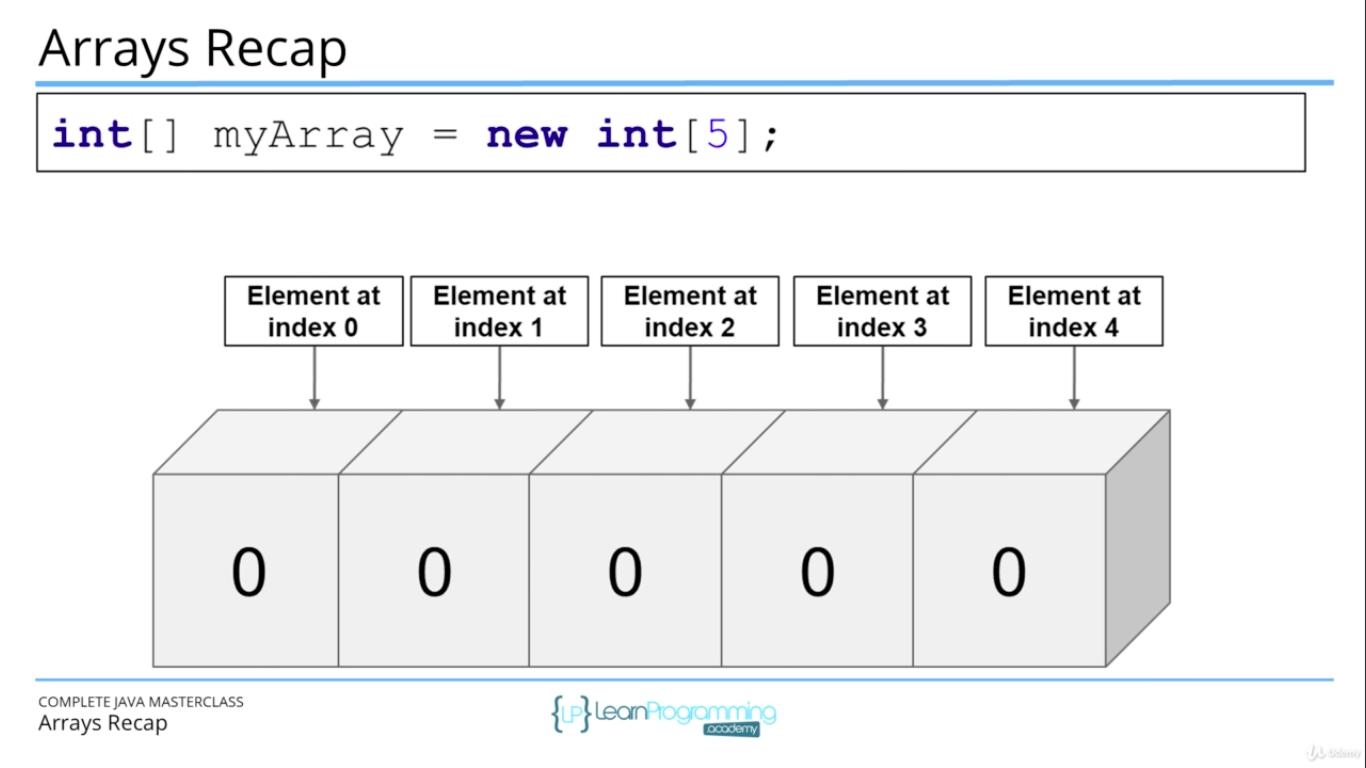Screen dimensions: 1366x768
Task: Select the "Element at index 3" label box
Action: (x=882, y=311)
